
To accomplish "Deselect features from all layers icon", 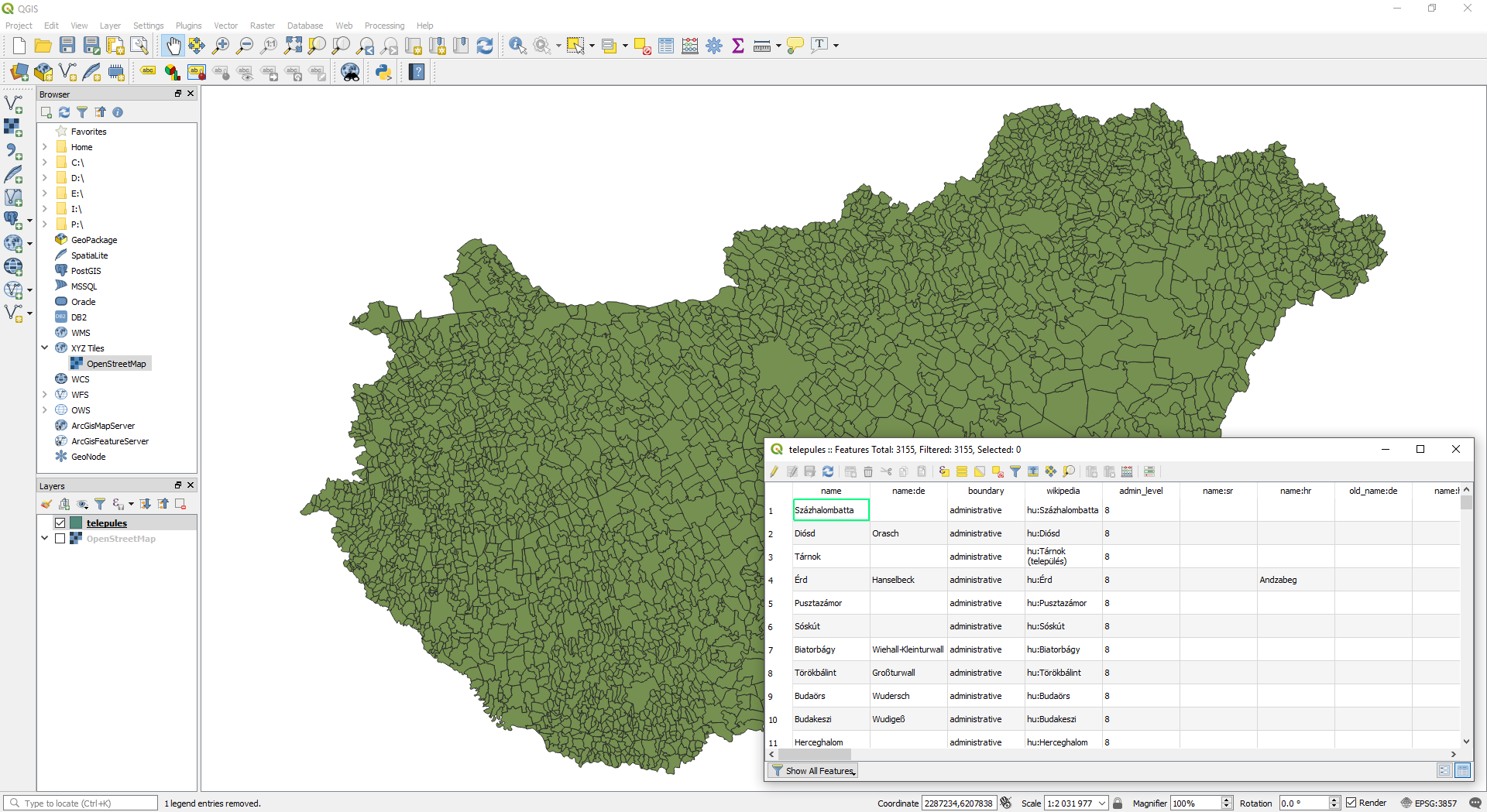I will pyautogui.click(x=642, y=46).
